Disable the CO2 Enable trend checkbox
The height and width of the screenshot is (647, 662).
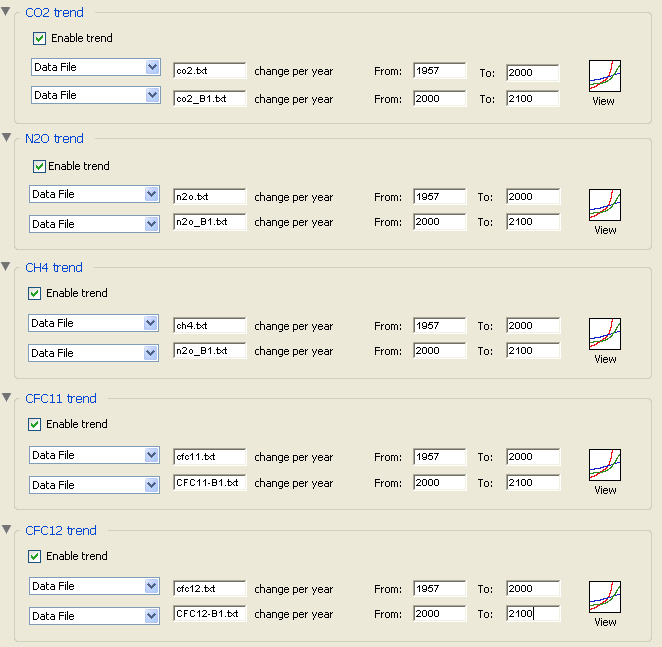pyautogui.click(x=40, y=39)
